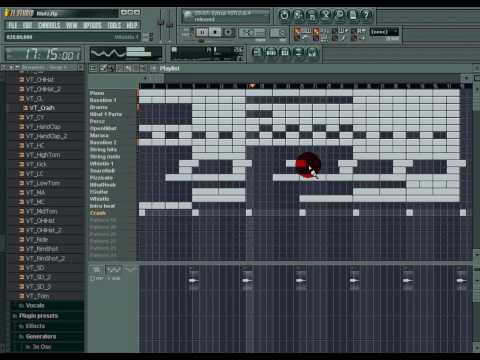This screenshot has height=360, width=480.
Task: Adjust the master volume slider
Action: (161, 23)
